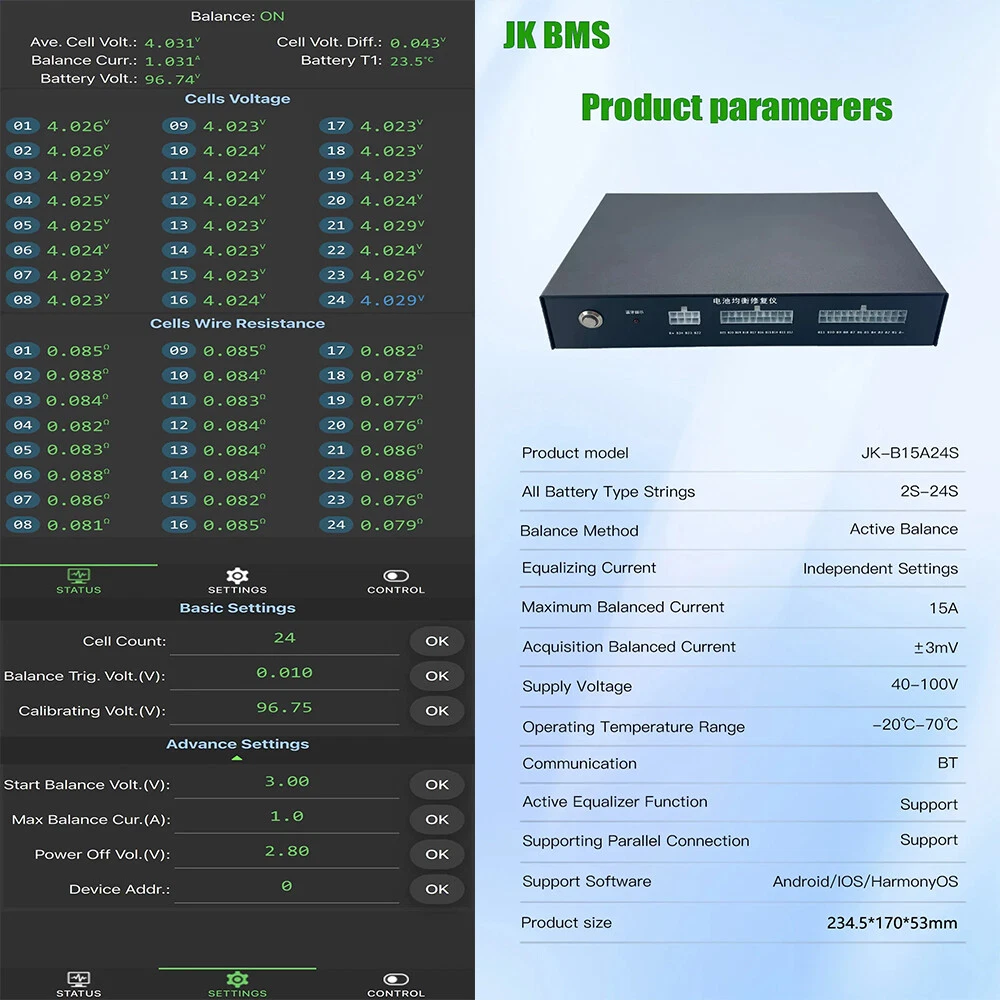Select the cell 09 badge under Cells Wire Resistance
The width and height of the screenshot is (1000, 1000).
click(x=179, y=351)
